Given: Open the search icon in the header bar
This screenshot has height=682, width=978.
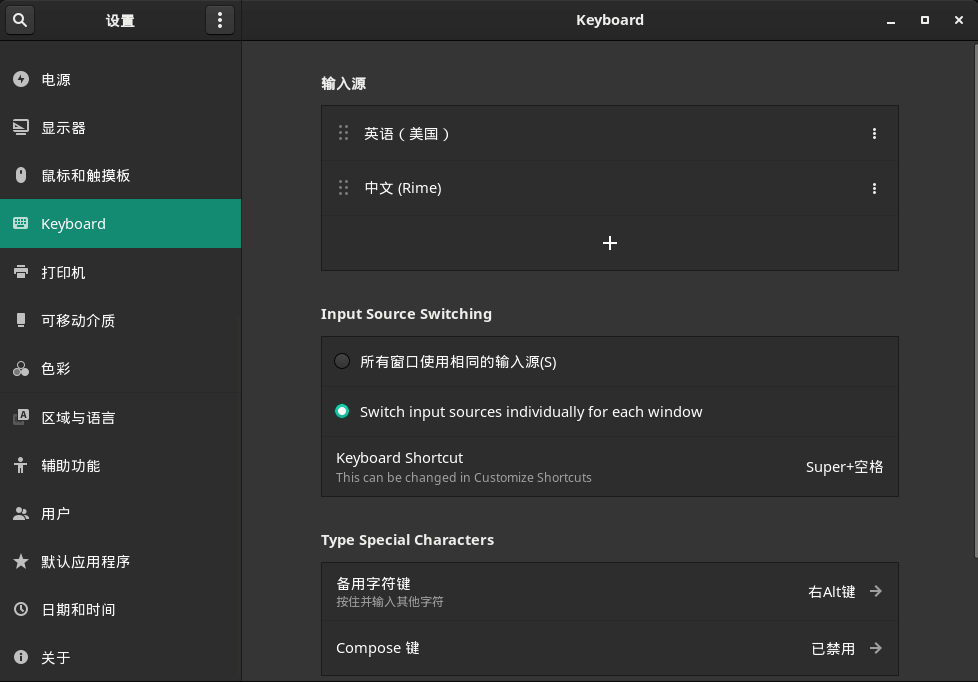Looking at the screenshot, I should click(x=20, y=20).
